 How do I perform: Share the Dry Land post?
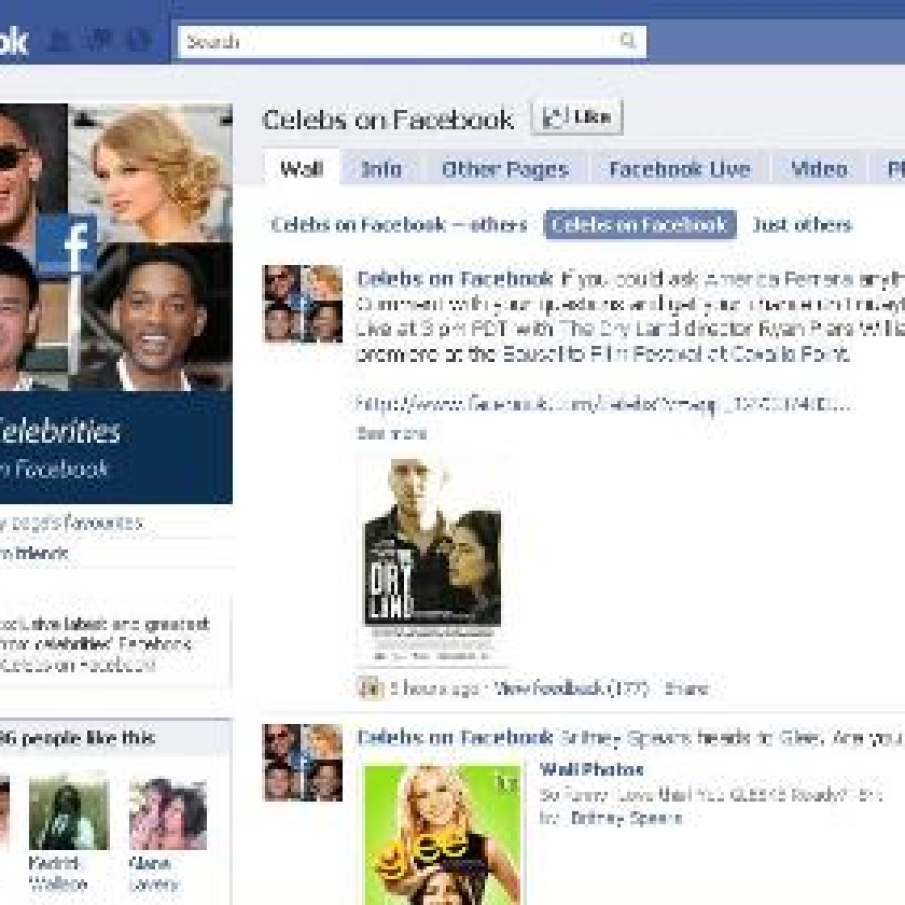coord(686,688)
